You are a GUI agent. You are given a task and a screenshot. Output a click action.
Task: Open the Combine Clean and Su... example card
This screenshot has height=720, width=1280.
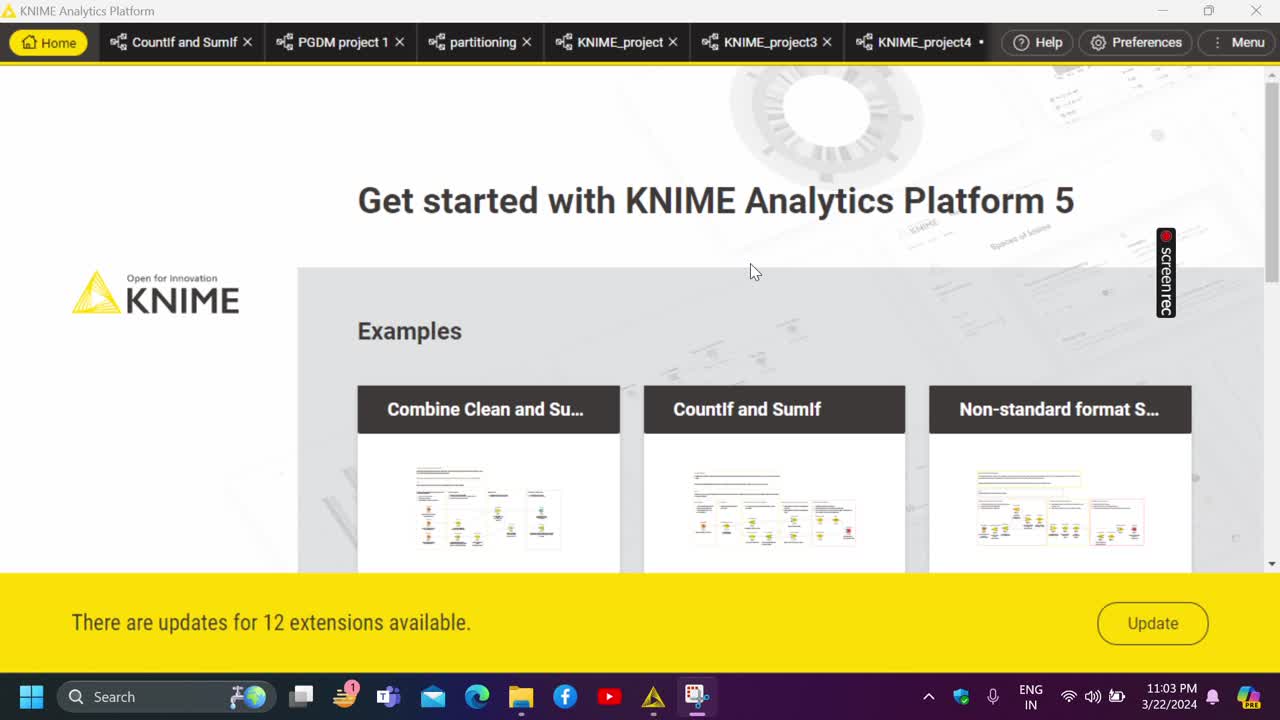pyautogui.click(x=488, y=479)
